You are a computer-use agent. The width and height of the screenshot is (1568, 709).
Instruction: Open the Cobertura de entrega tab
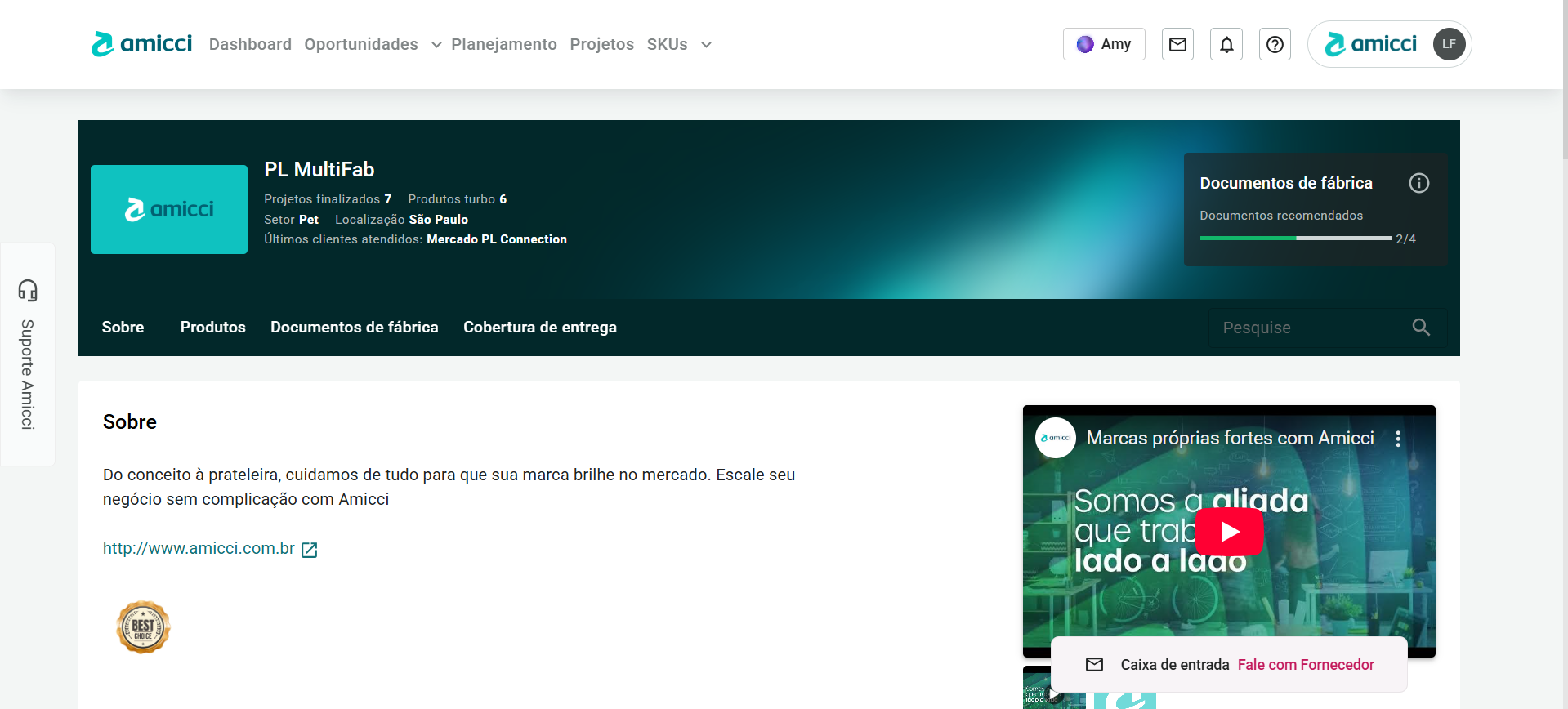tap(539, 328)
